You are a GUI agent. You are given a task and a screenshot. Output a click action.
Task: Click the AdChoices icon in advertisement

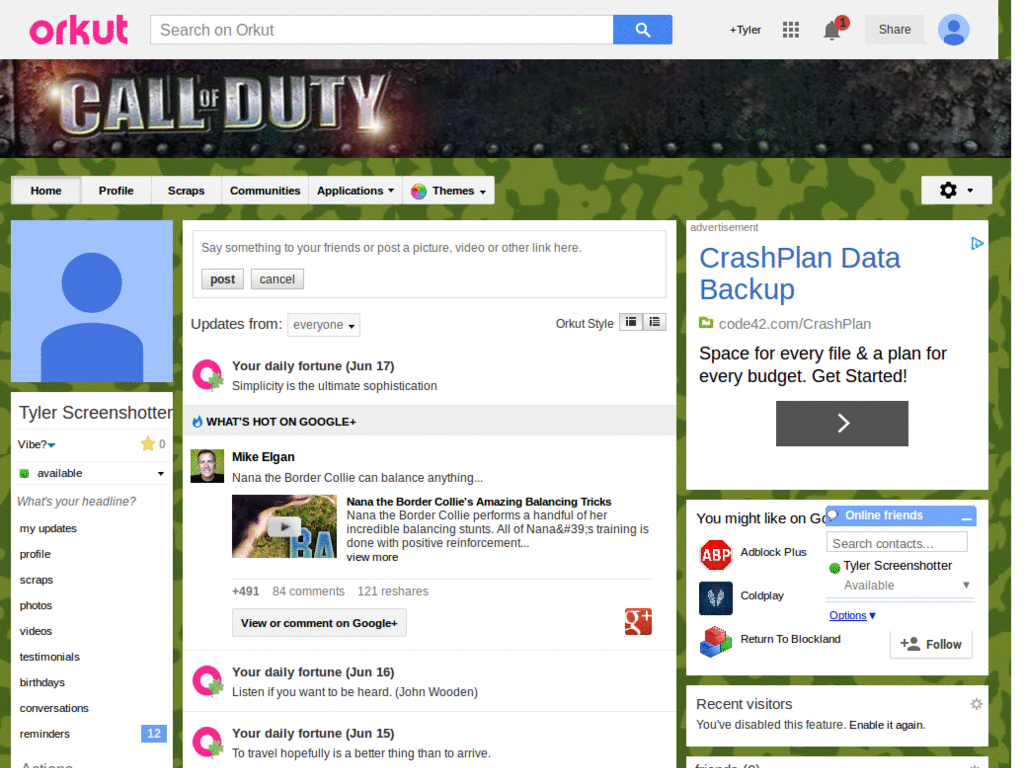(977, 244)
